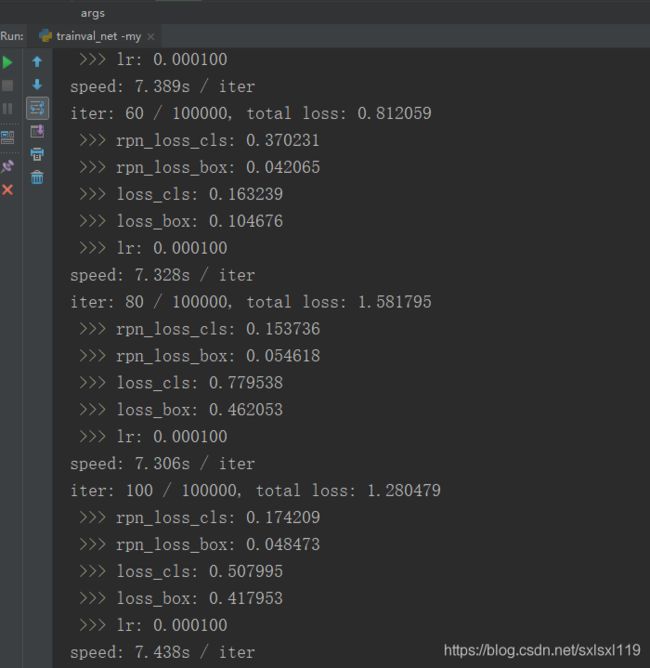Screen dimensions: 650x668
Task: Click the Restore Layout icon
Action: pyautogui.click(x=7, y=137)
